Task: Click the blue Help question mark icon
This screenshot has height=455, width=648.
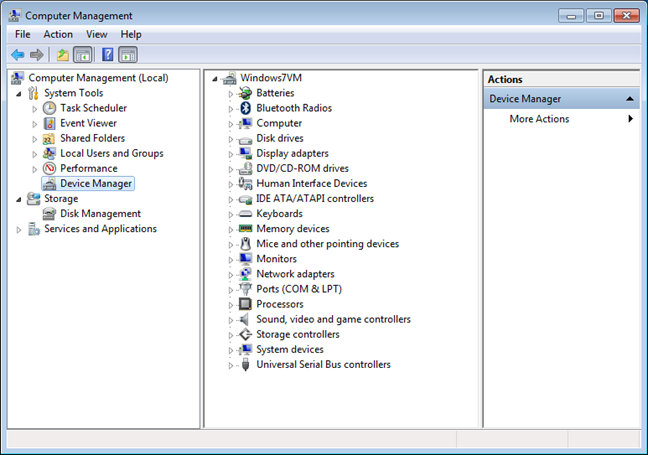Action: click(x=107, y=55)
